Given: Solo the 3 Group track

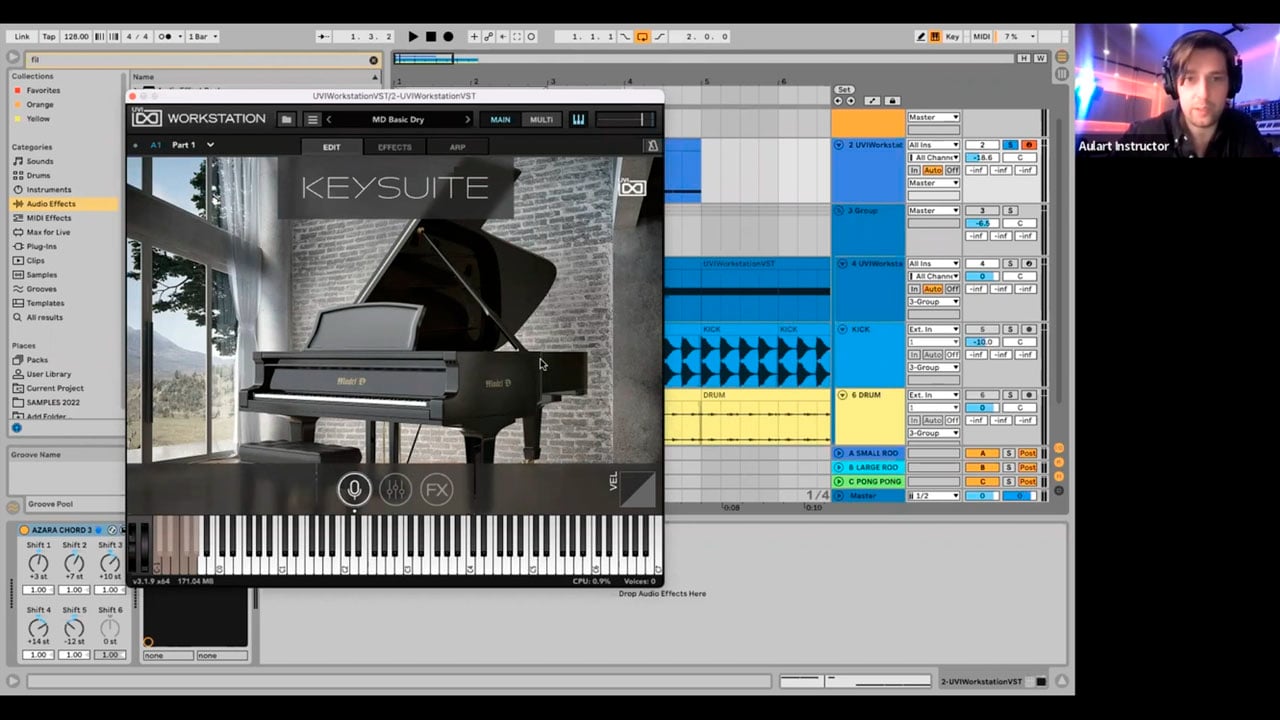Looking at the screenshot, I should pyautogui.click(x=1010, y=211).
